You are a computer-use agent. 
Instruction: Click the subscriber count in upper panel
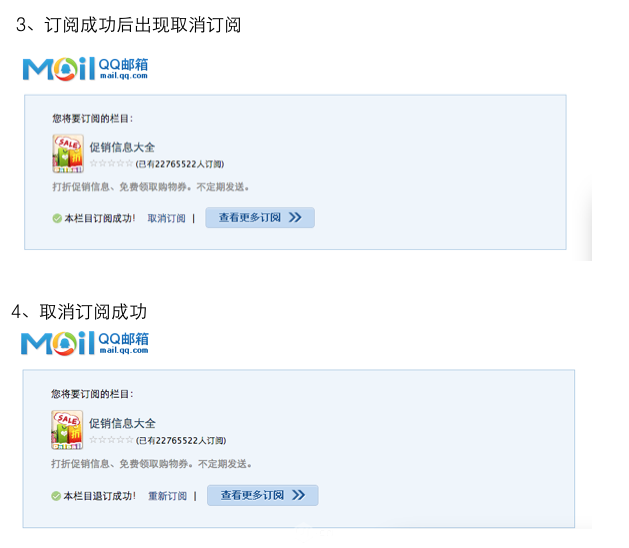(x=180, y=164)
